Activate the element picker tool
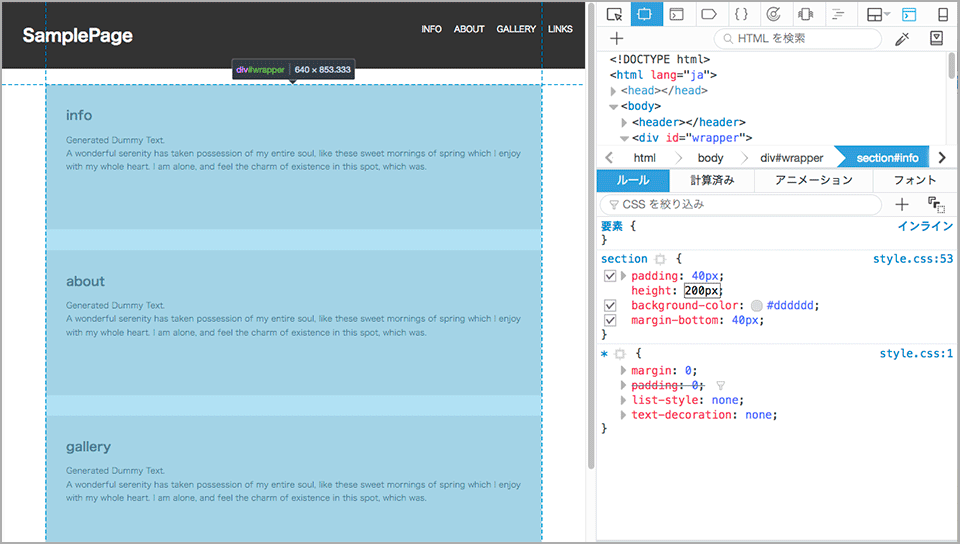 click(615, 14)
